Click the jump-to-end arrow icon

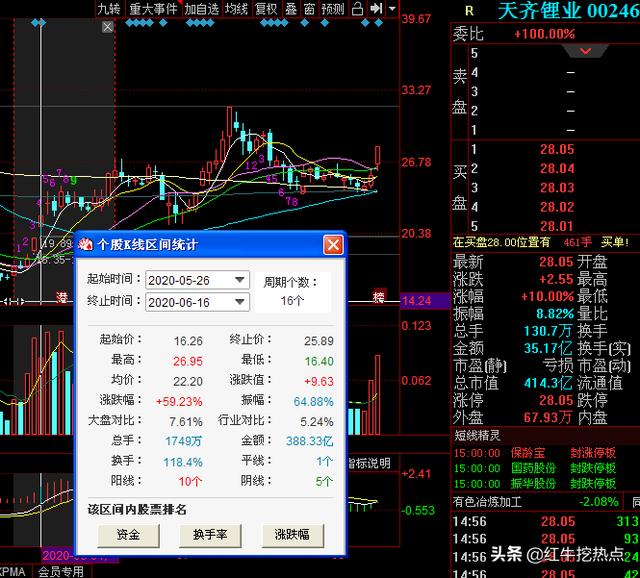[376, 9]
